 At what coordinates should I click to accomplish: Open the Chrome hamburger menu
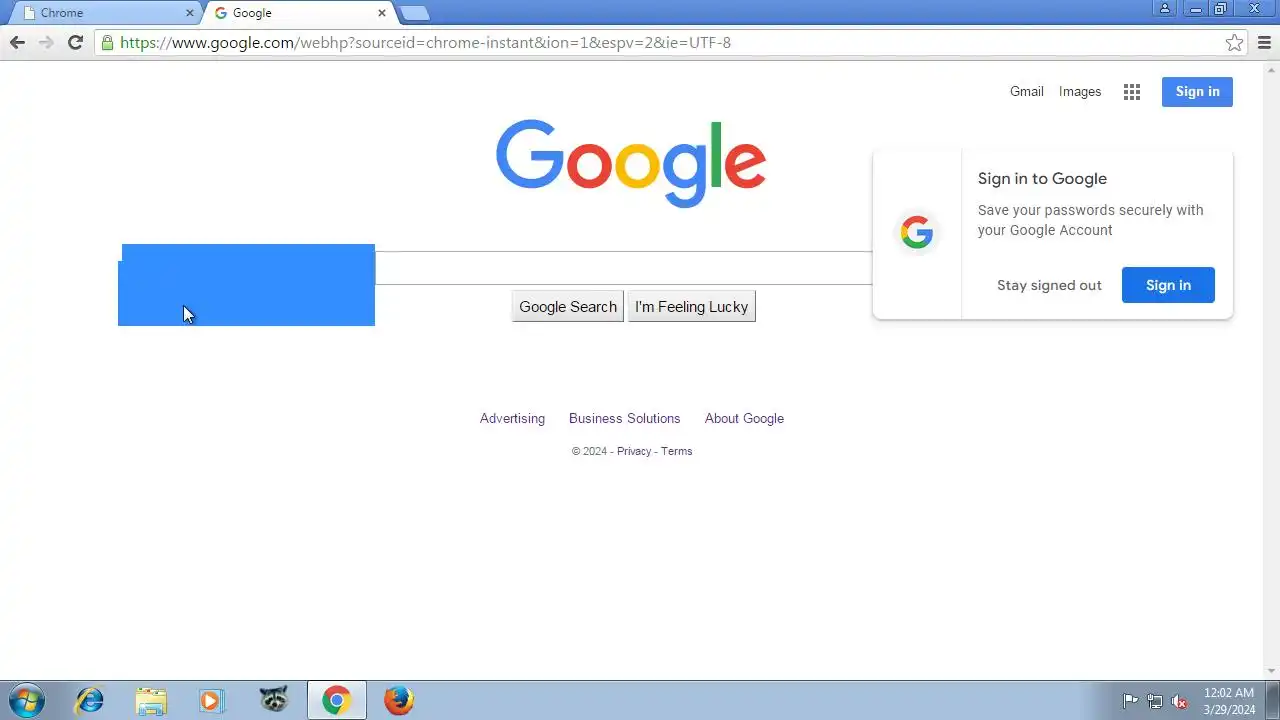pos(1264,42)
